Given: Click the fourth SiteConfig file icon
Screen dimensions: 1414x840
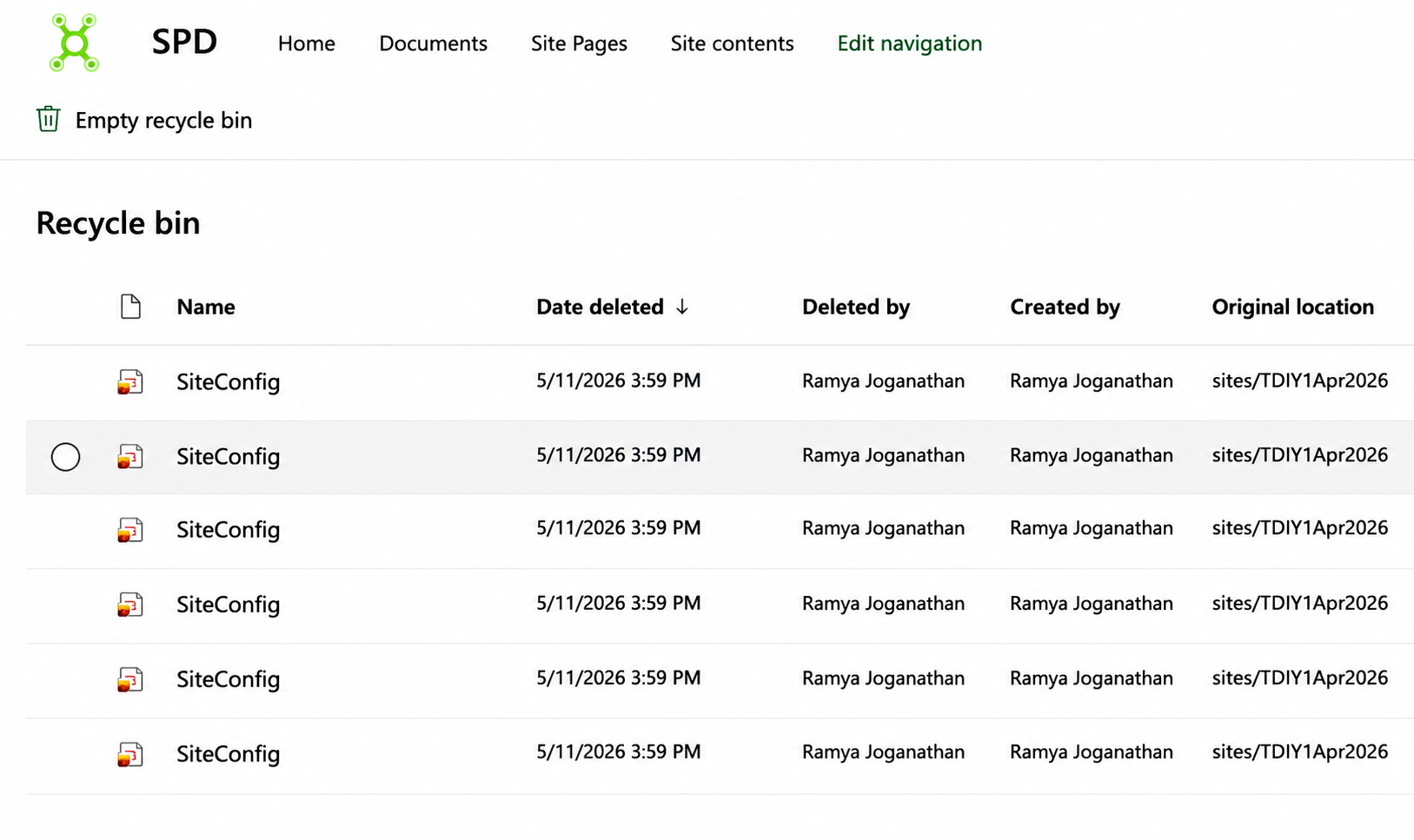Looking at the screenshot, I should click(x=130, y=605).
